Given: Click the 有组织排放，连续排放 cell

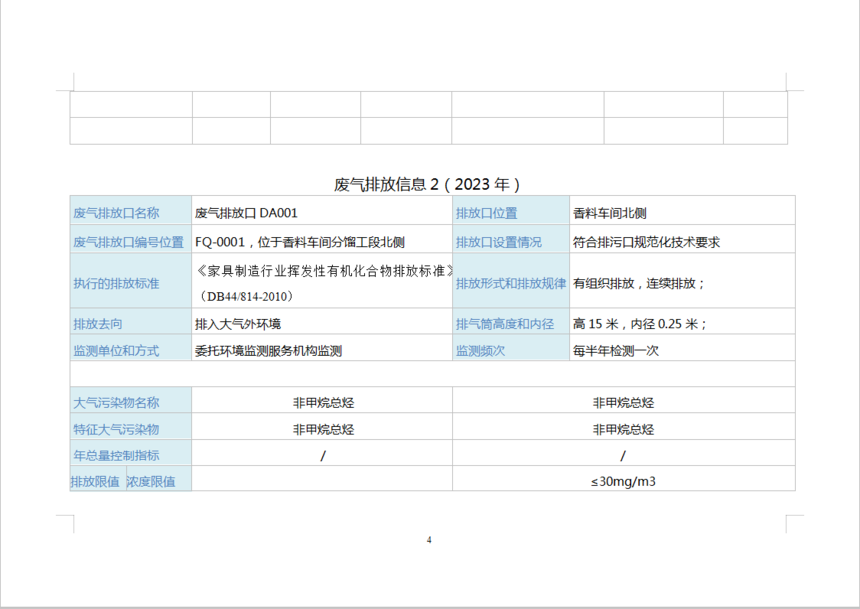Looking at the screenshot, I should click(639, 283).
